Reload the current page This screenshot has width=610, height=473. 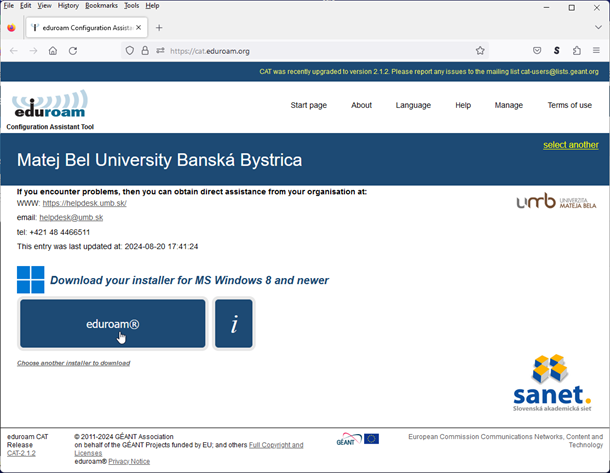point(73,51)
